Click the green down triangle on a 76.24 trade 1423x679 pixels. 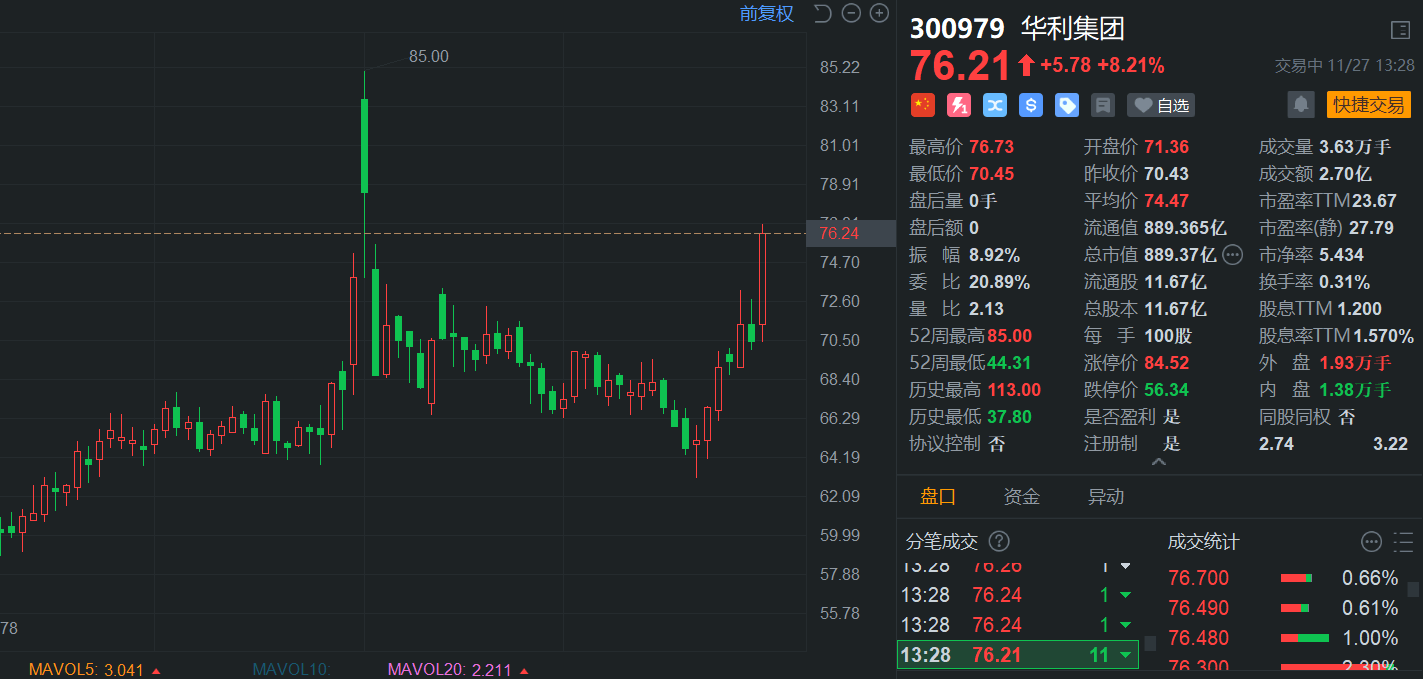point(1125,594)
